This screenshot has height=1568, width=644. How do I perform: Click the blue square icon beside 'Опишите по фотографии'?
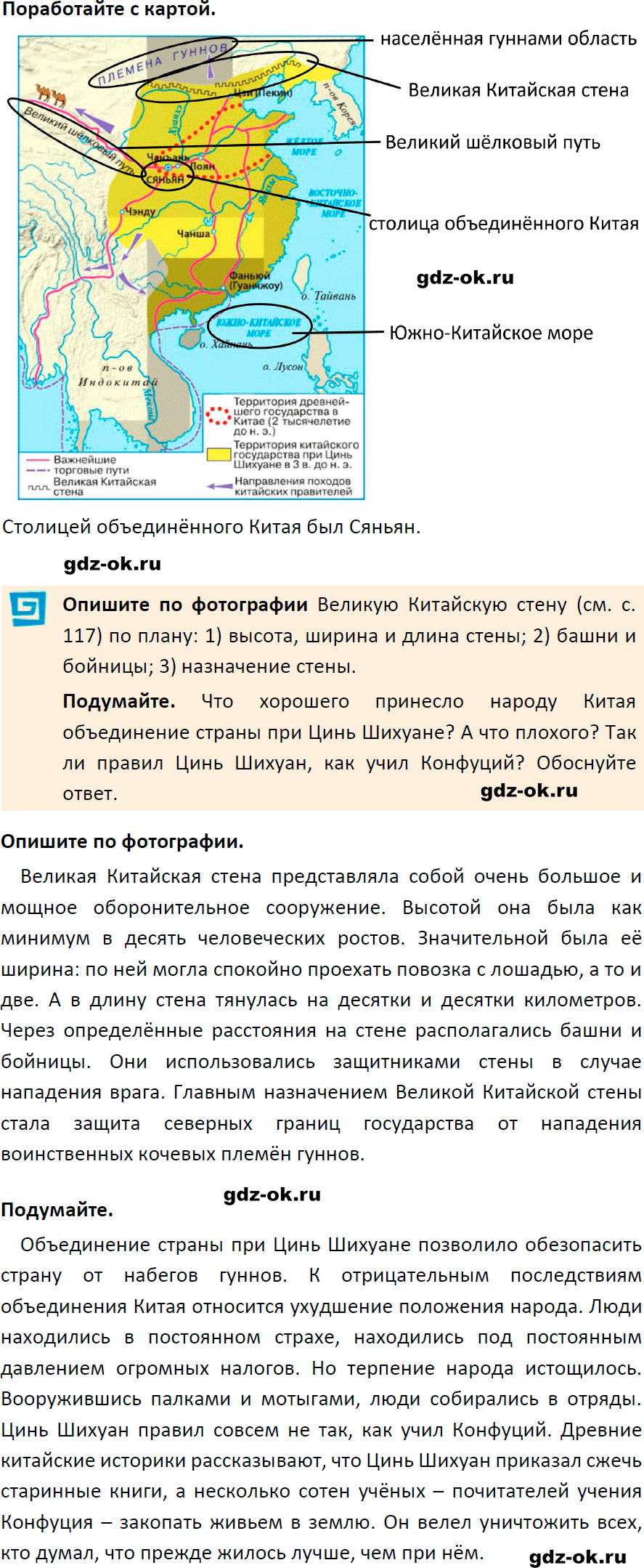(x=28, y=609)
